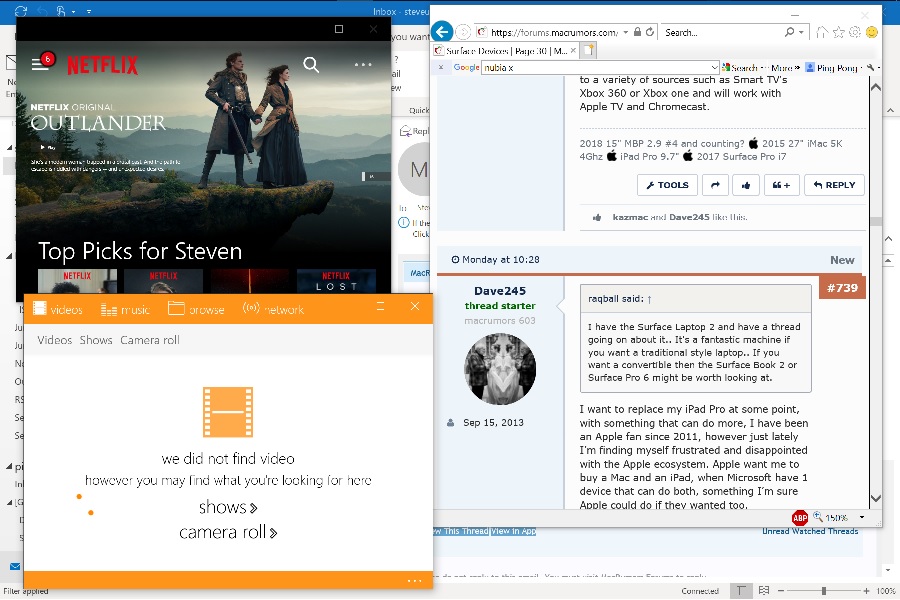Select the Shows sub-tab
The height and width of the screenshot is (600, 900).
click(96, 340)
